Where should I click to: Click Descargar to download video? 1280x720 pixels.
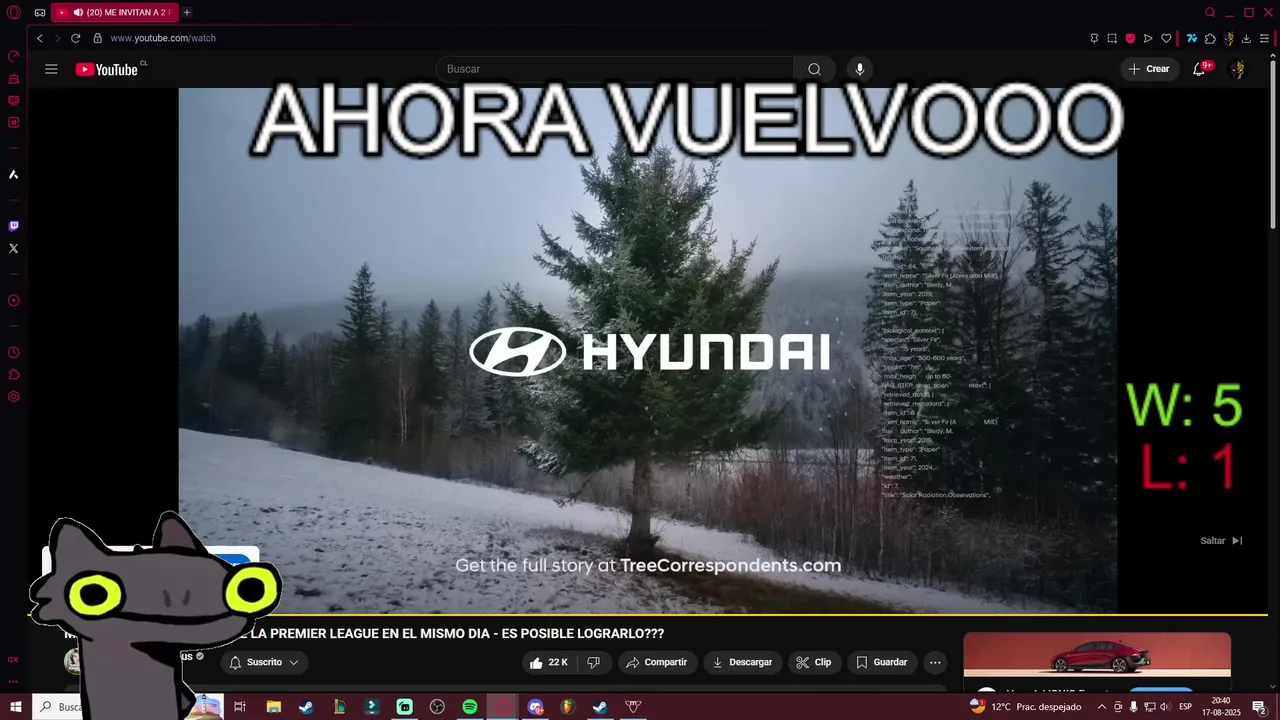pos(741,662)
